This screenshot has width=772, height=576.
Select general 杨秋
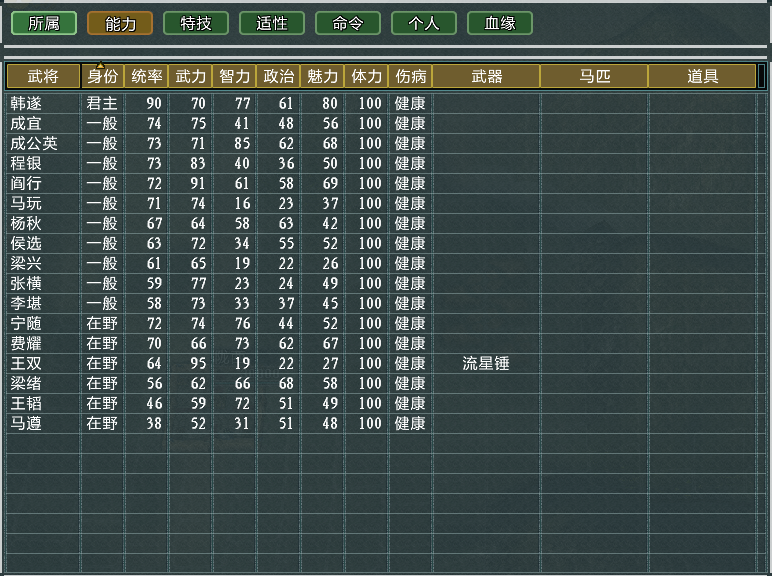[26, 224]
